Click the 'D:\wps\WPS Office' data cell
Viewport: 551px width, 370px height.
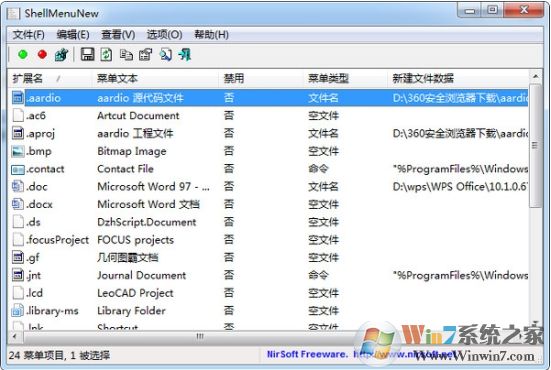(x=460, y=187)
